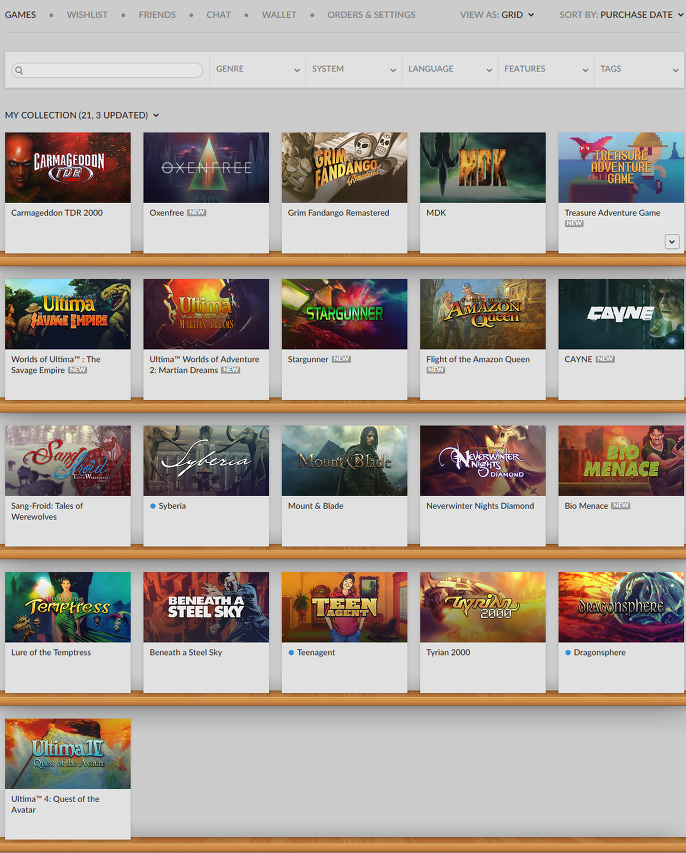Click 'Beneath a Steel Sky' title text
The image size is (686, 853).
point(186,652)
